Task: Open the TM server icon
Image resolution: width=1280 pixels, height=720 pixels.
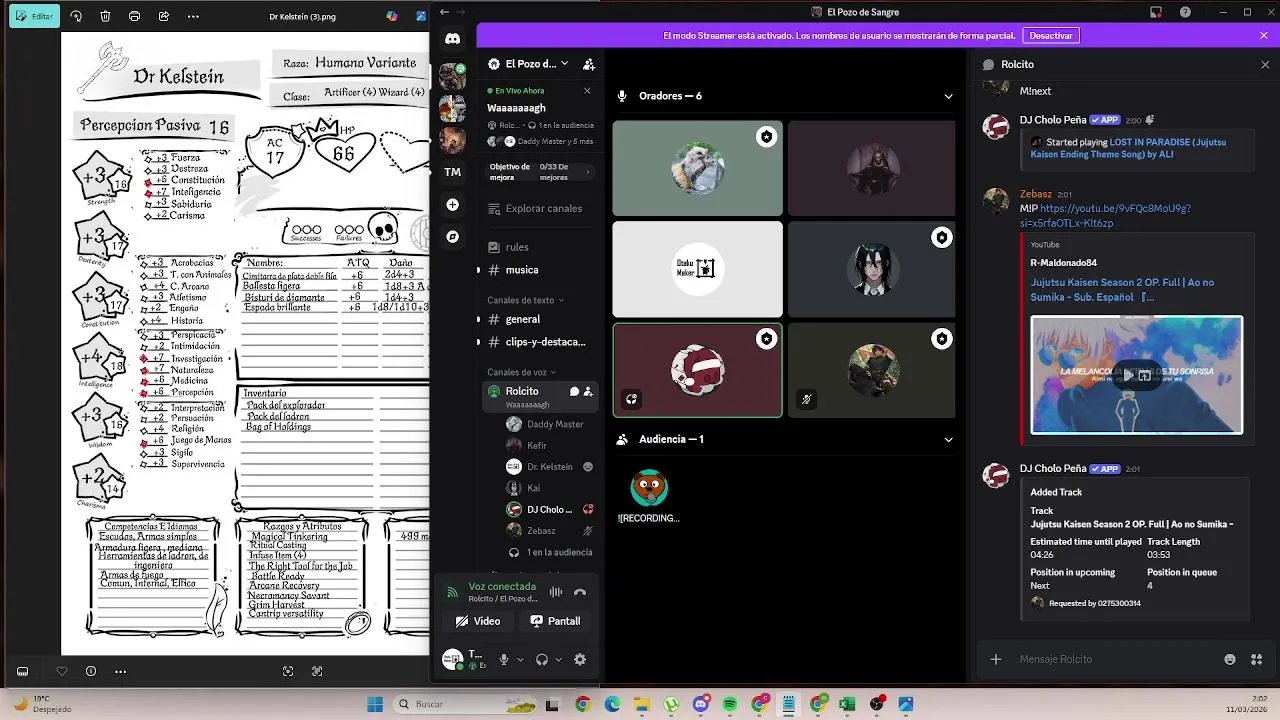Action: [x=452, y=172]
